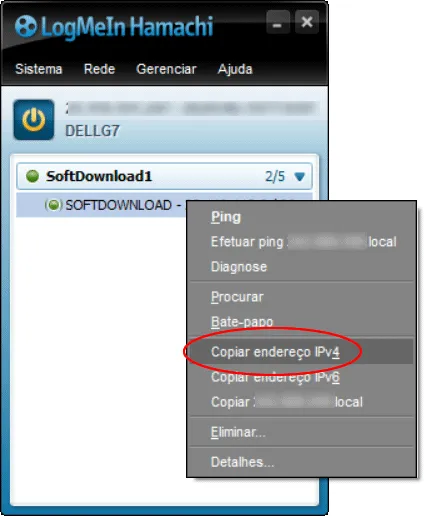Screen dimensions: 424x516
Task: Open the Ajuda menu
Action: pyautogui.click(x=235, y=69)
